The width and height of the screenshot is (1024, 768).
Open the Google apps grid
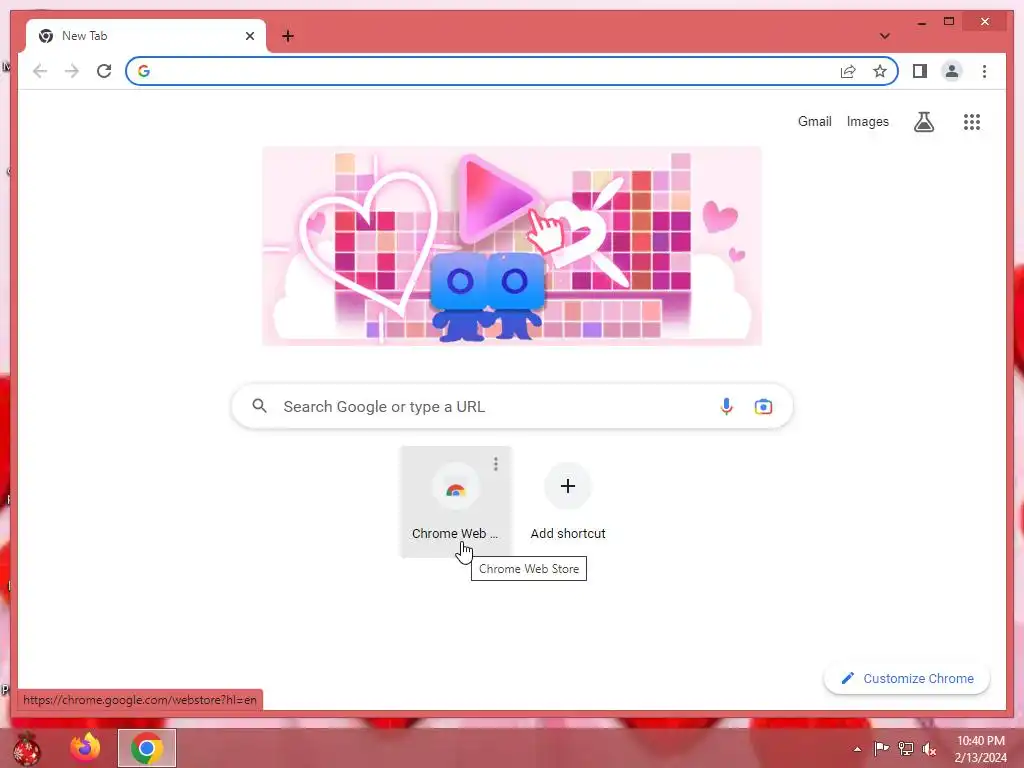pyautogui.click(x=972, y=121)
